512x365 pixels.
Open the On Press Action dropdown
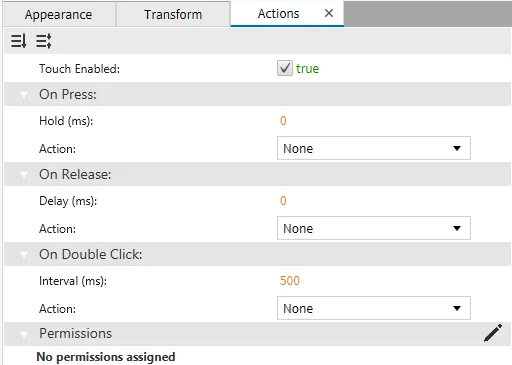374,148
